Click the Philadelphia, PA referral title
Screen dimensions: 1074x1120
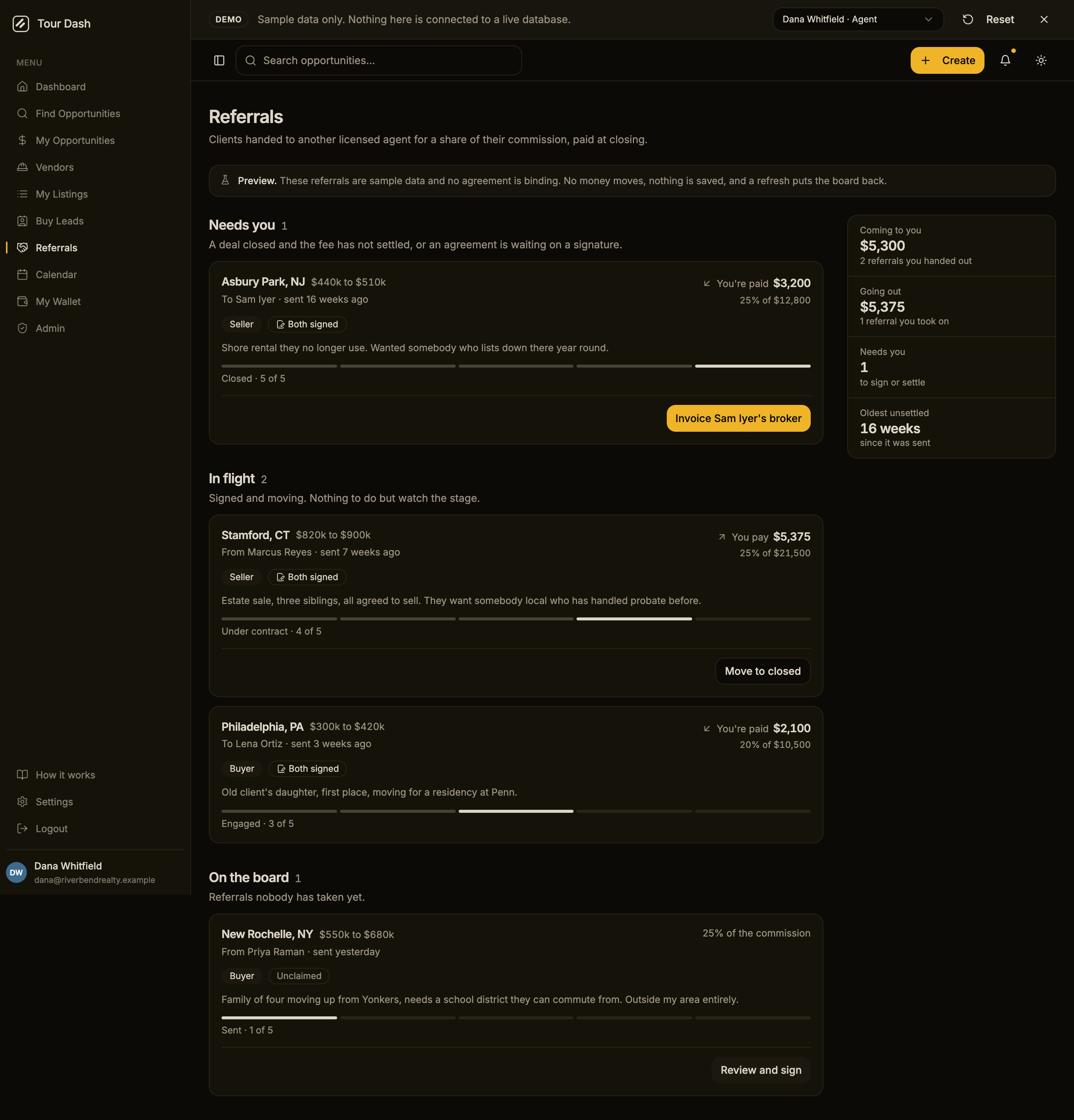263,727
